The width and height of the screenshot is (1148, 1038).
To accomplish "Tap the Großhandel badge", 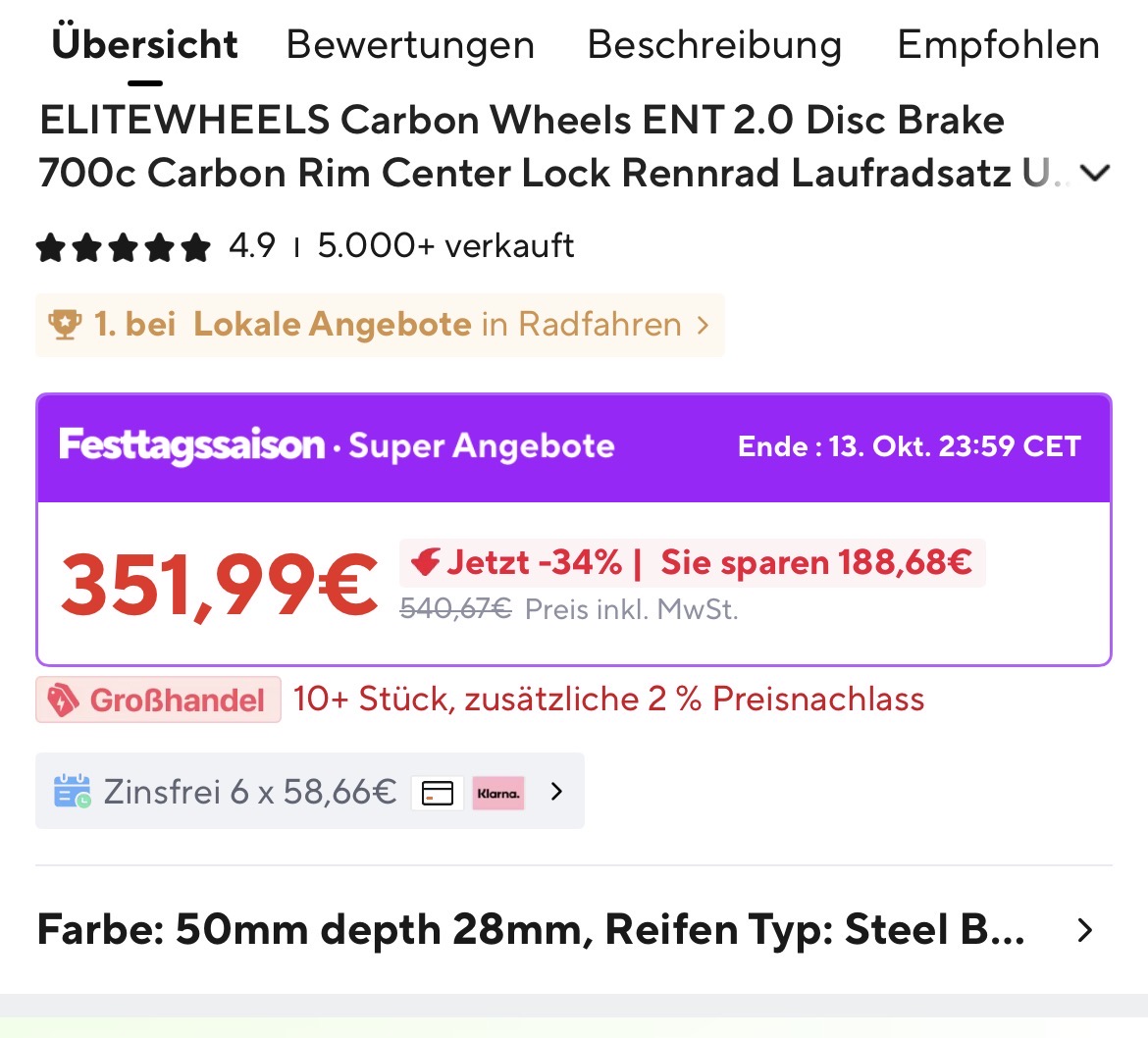I will coord(159,701).
